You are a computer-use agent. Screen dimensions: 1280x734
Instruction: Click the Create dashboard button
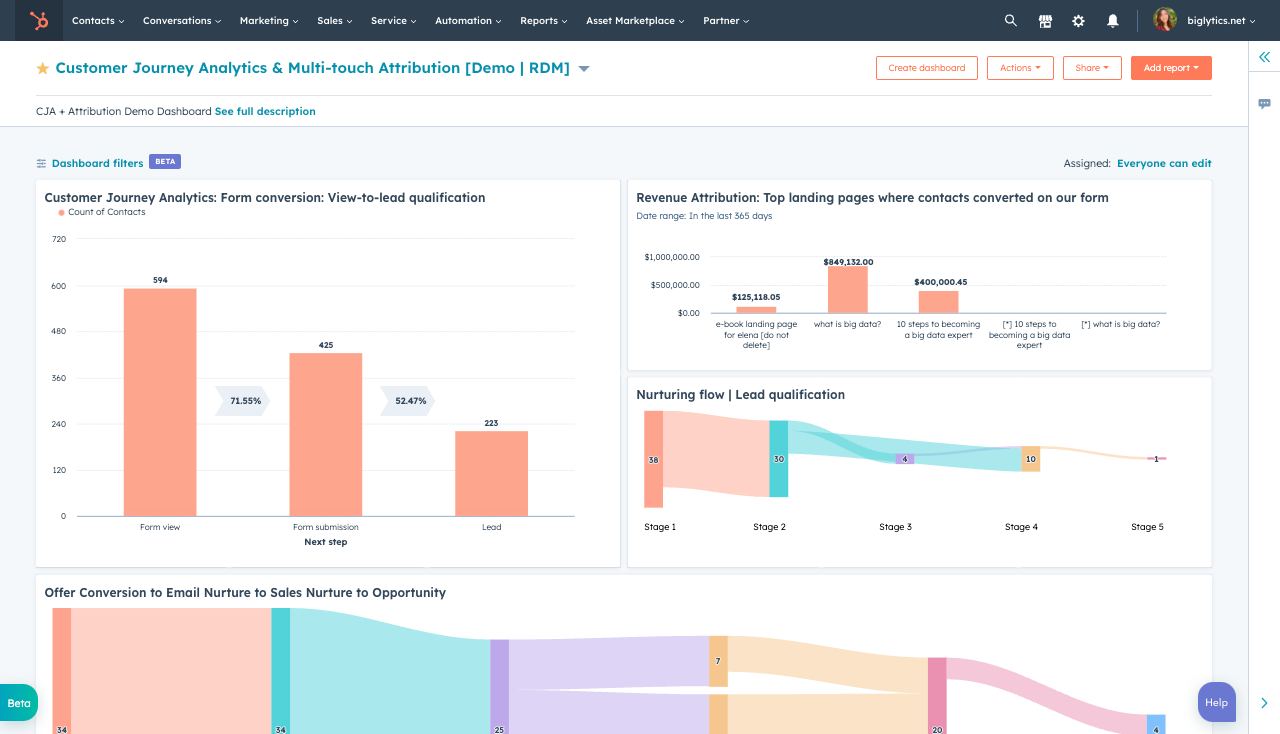coord(926,68)
